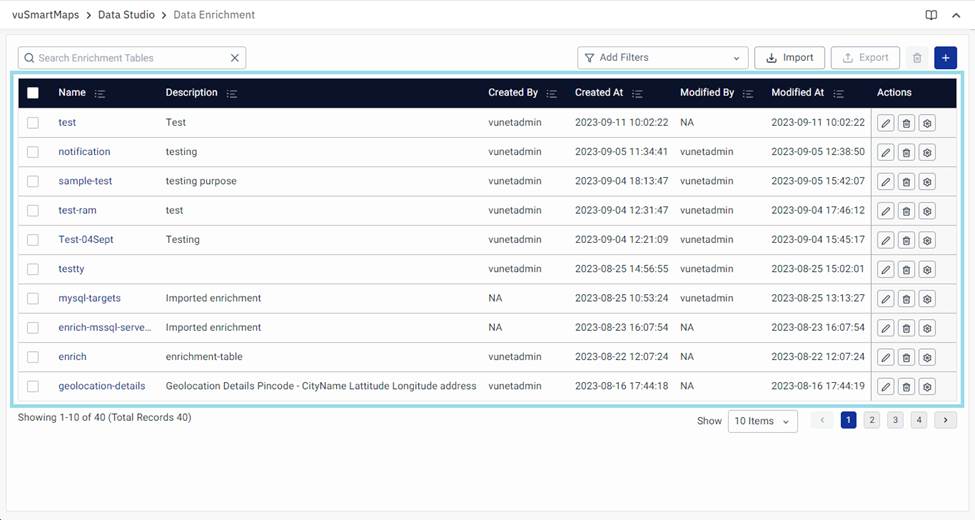975x520 pixels.
Task: Click into Search Enrichment Tables field
Action: click(x=130, y=58)
